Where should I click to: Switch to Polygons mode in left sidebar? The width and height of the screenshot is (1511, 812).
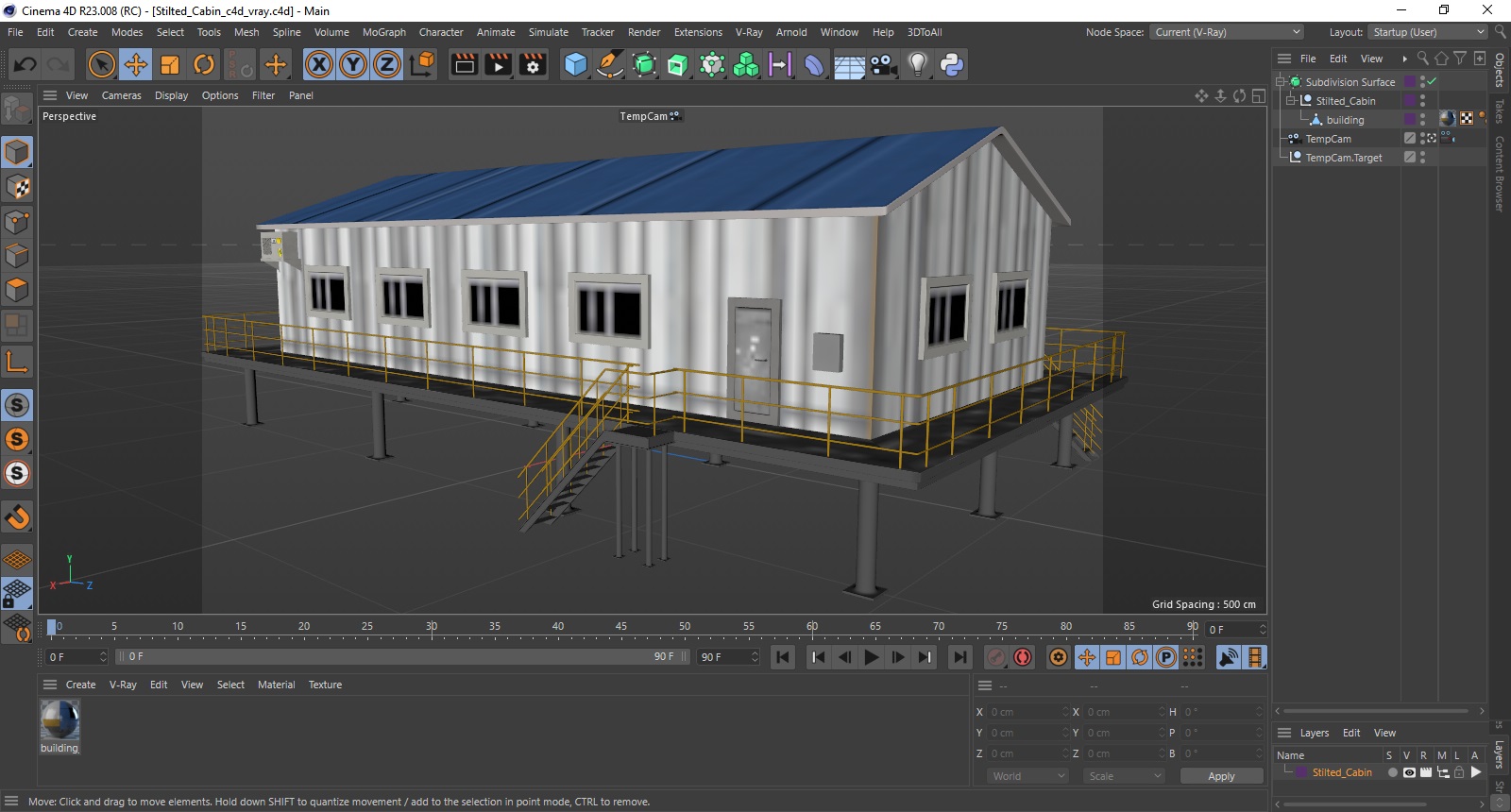tap(17, 290)
